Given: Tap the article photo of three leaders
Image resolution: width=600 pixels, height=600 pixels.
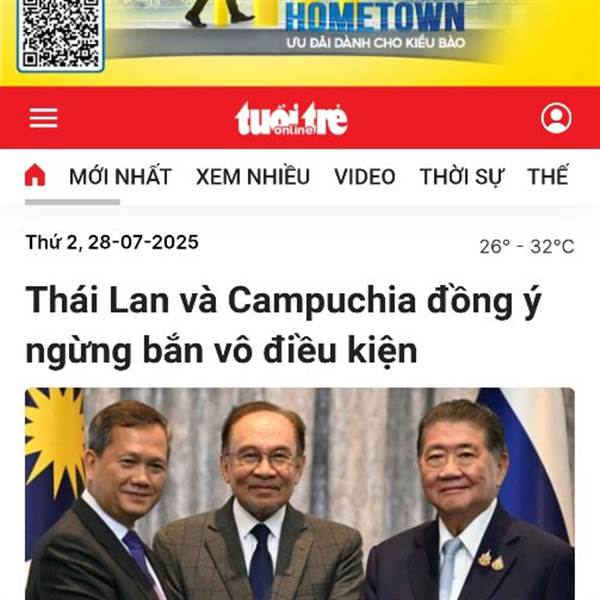Looking at the screenshot, I should click(x=300, y=494).
